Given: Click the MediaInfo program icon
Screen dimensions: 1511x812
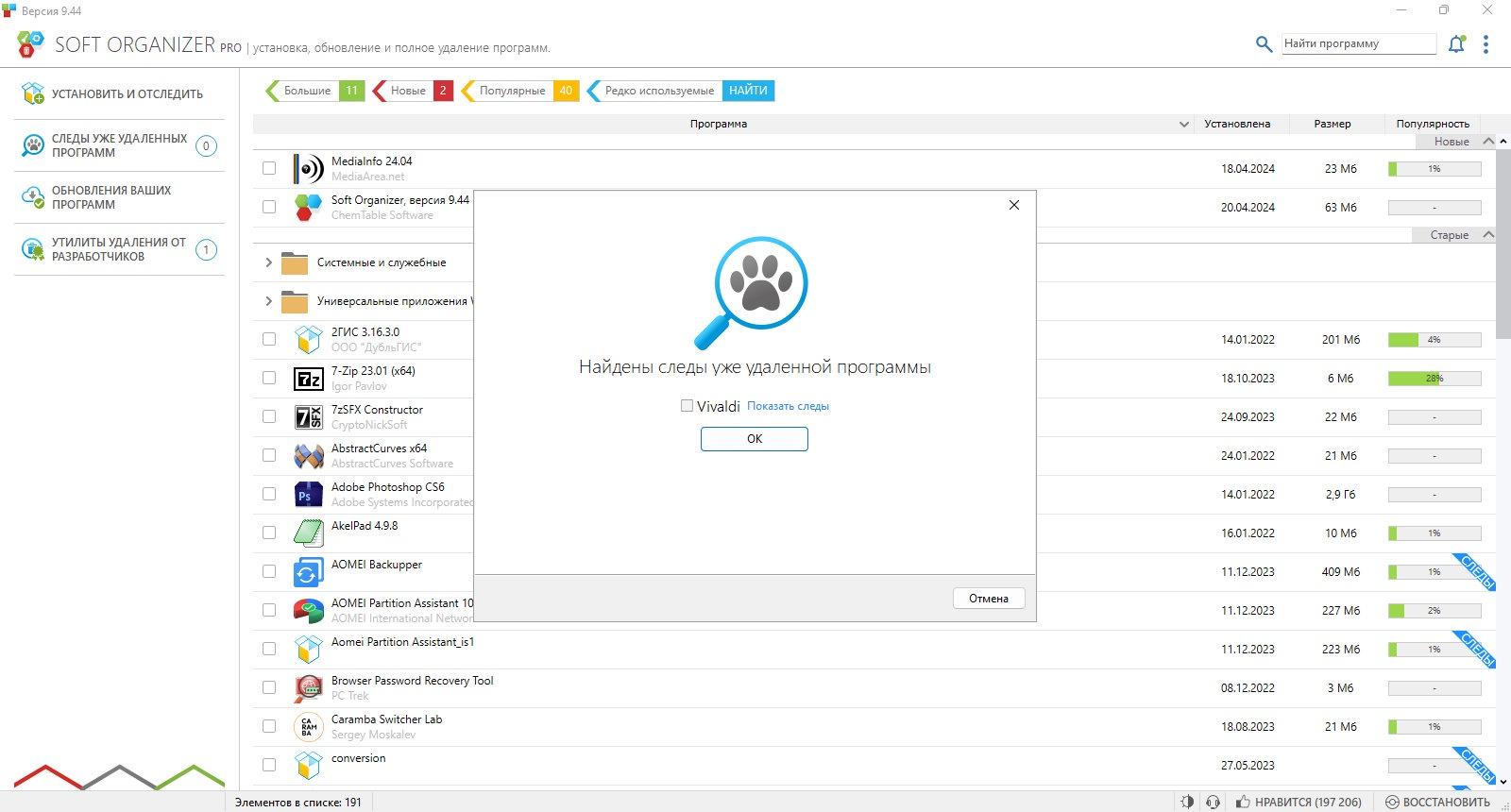Looking at the screenshot, I should click(308, 168).
